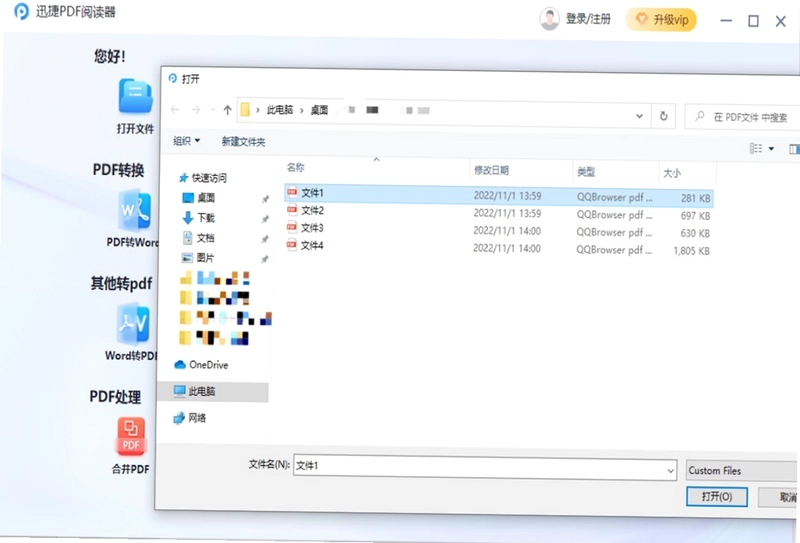Click 新建文件夹 button

243,142
